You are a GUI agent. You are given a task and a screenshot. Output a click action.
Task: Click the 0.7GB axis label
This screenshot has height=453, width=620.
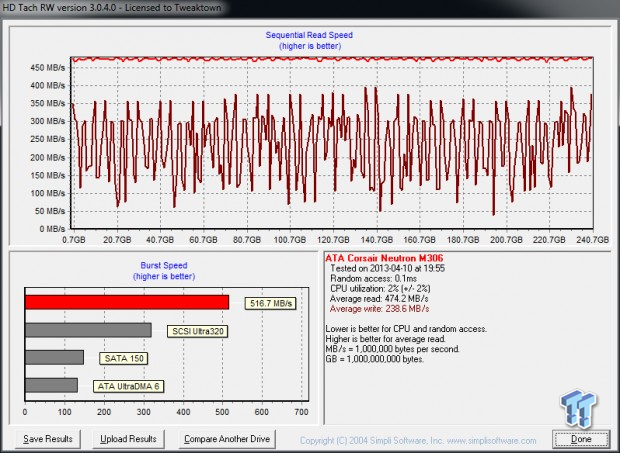pyautogui.click(x=74, y=240)
